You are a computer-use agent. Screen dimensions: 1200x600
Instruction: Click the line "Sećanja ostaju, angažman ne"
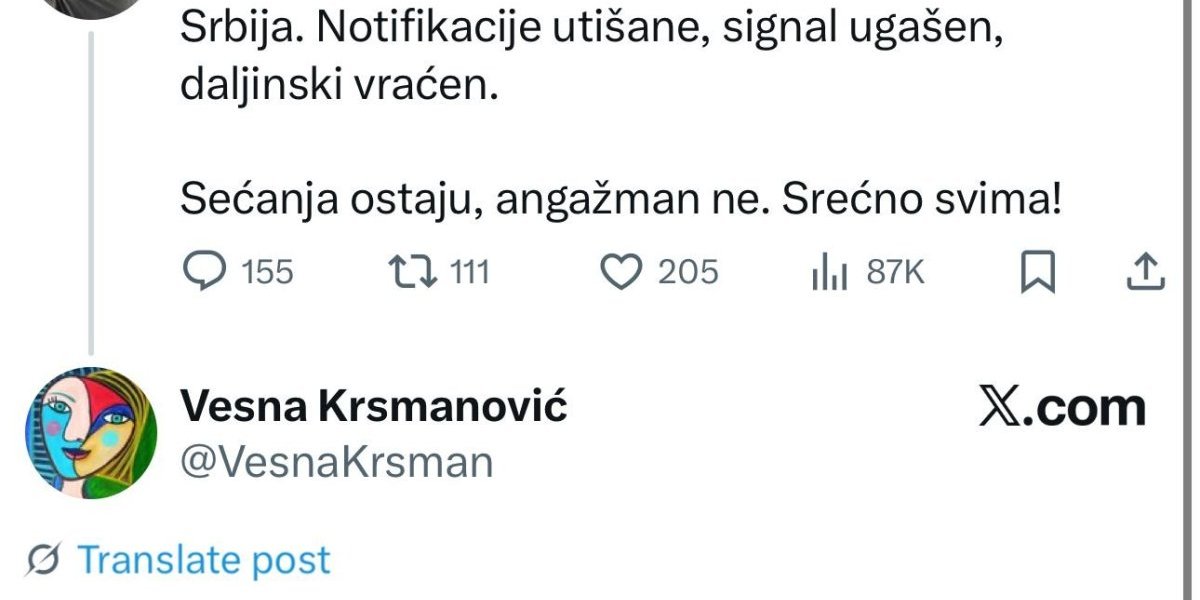480,201
